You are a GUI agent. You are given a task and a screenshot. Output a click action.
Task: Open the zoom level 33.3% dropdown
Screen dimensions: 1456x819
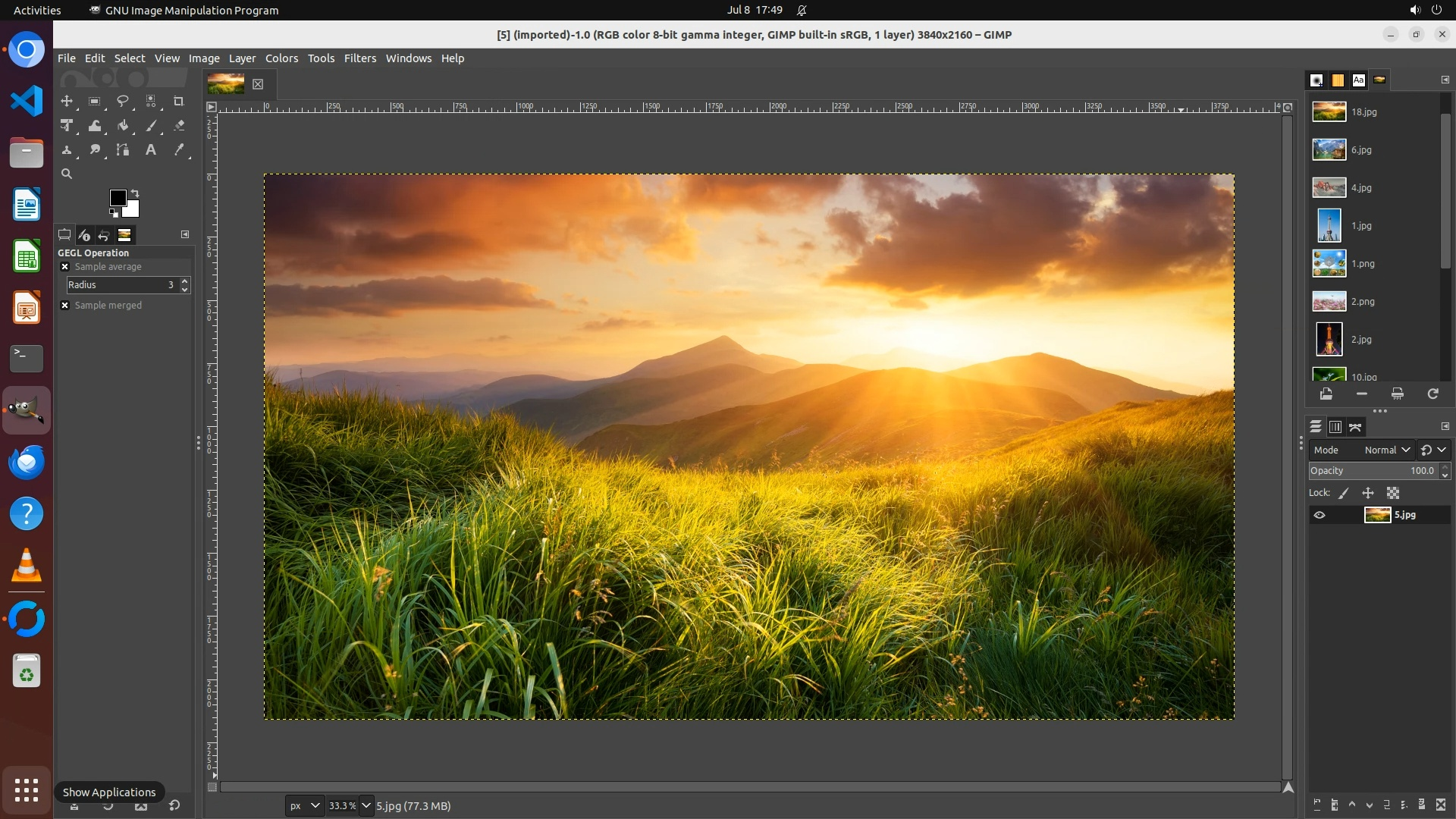coord(366,805)
